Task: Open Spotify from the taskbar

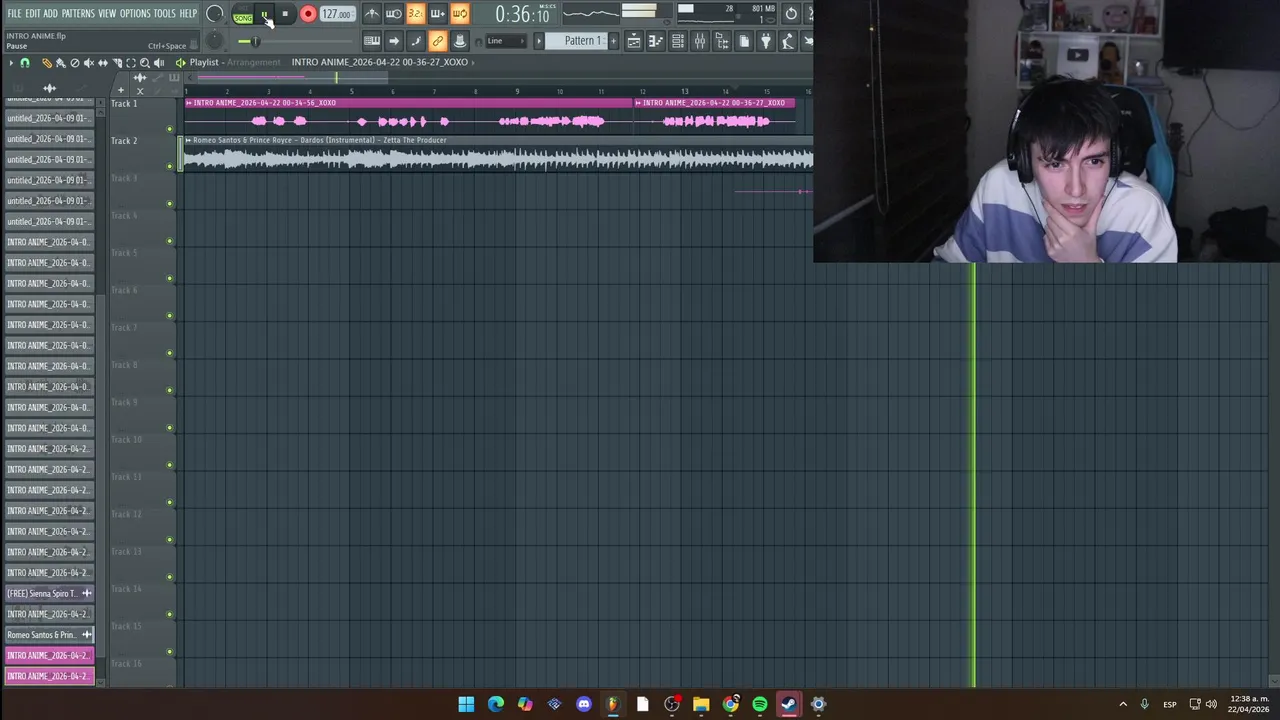Action: pos(760,704)
